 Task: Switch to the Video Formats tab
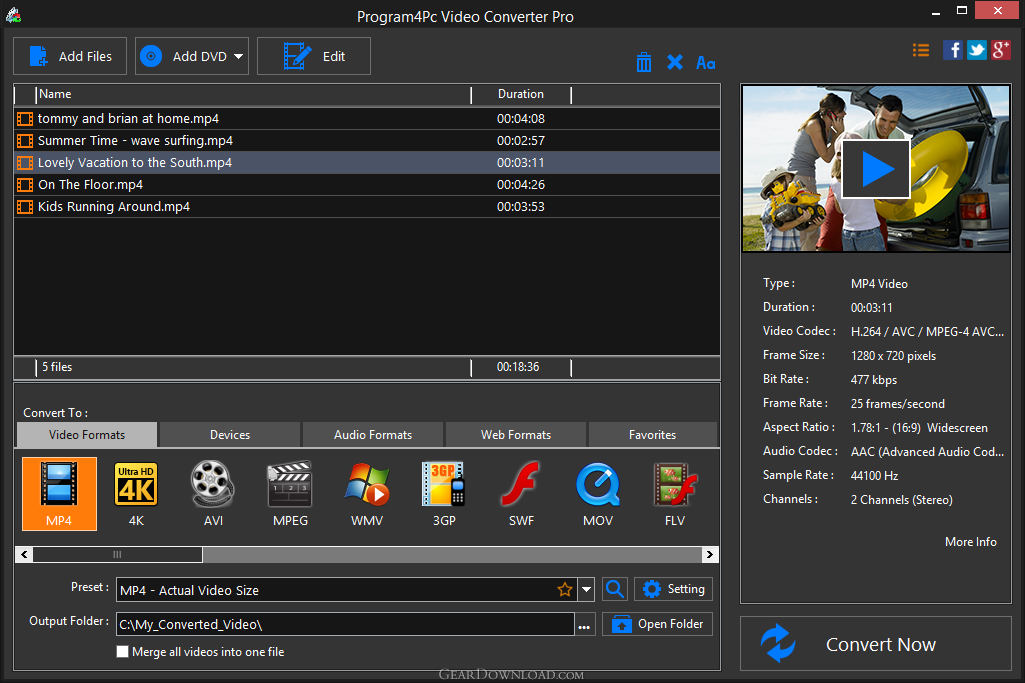(87, 435)
